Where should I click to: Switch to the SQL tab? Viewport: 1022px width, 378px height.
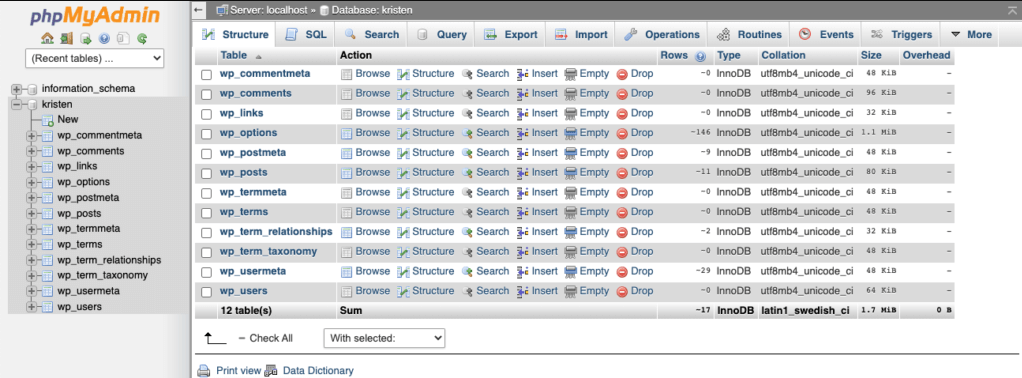pyautogui.click(x=306, y=35)
